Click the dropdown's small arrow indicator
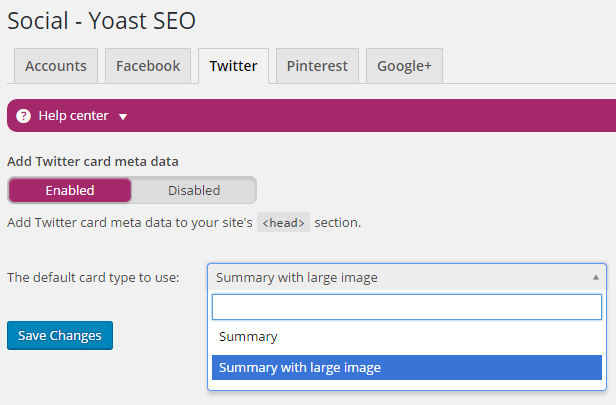 tap(596, 277)
